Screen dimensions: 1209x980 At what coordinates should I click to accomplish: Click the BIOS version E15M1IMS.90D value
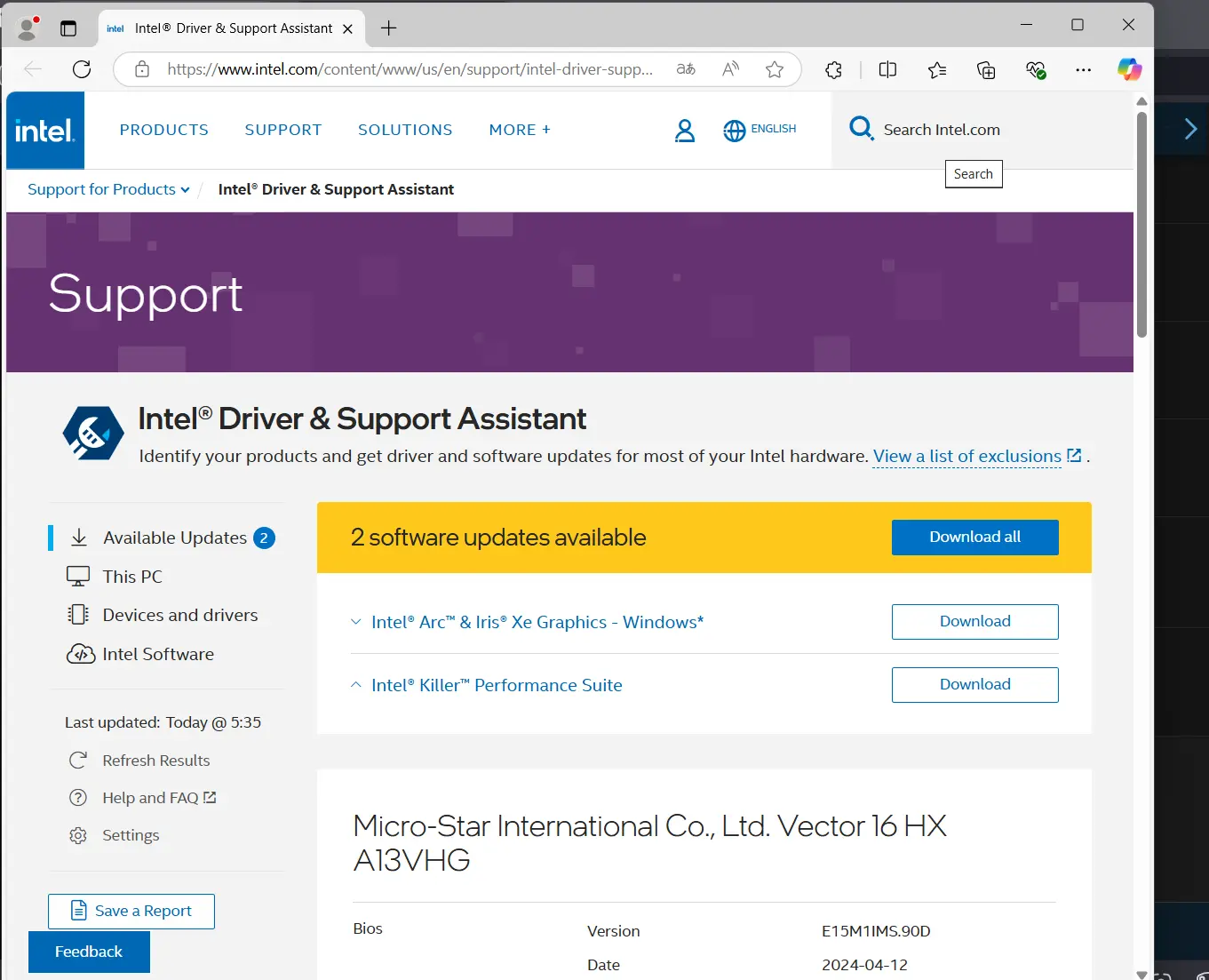coord(876,931)
